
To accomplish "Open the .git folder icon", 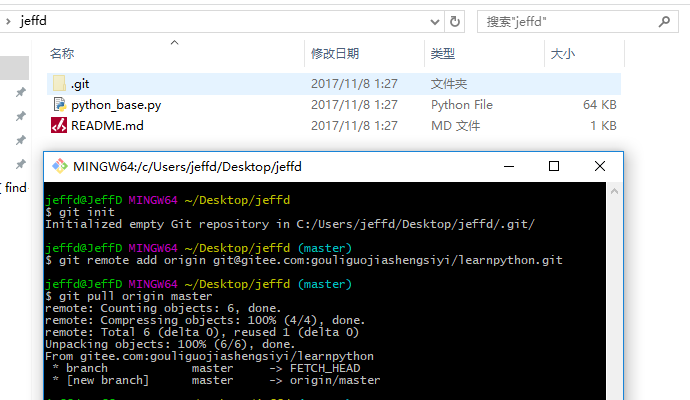I will coord(59,83).
